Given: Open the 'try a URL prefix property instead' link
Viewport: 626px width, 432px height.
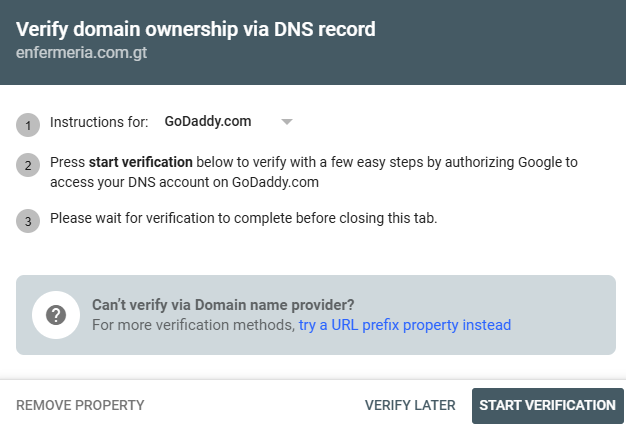Looking at the screenshot, I should 404,325.
